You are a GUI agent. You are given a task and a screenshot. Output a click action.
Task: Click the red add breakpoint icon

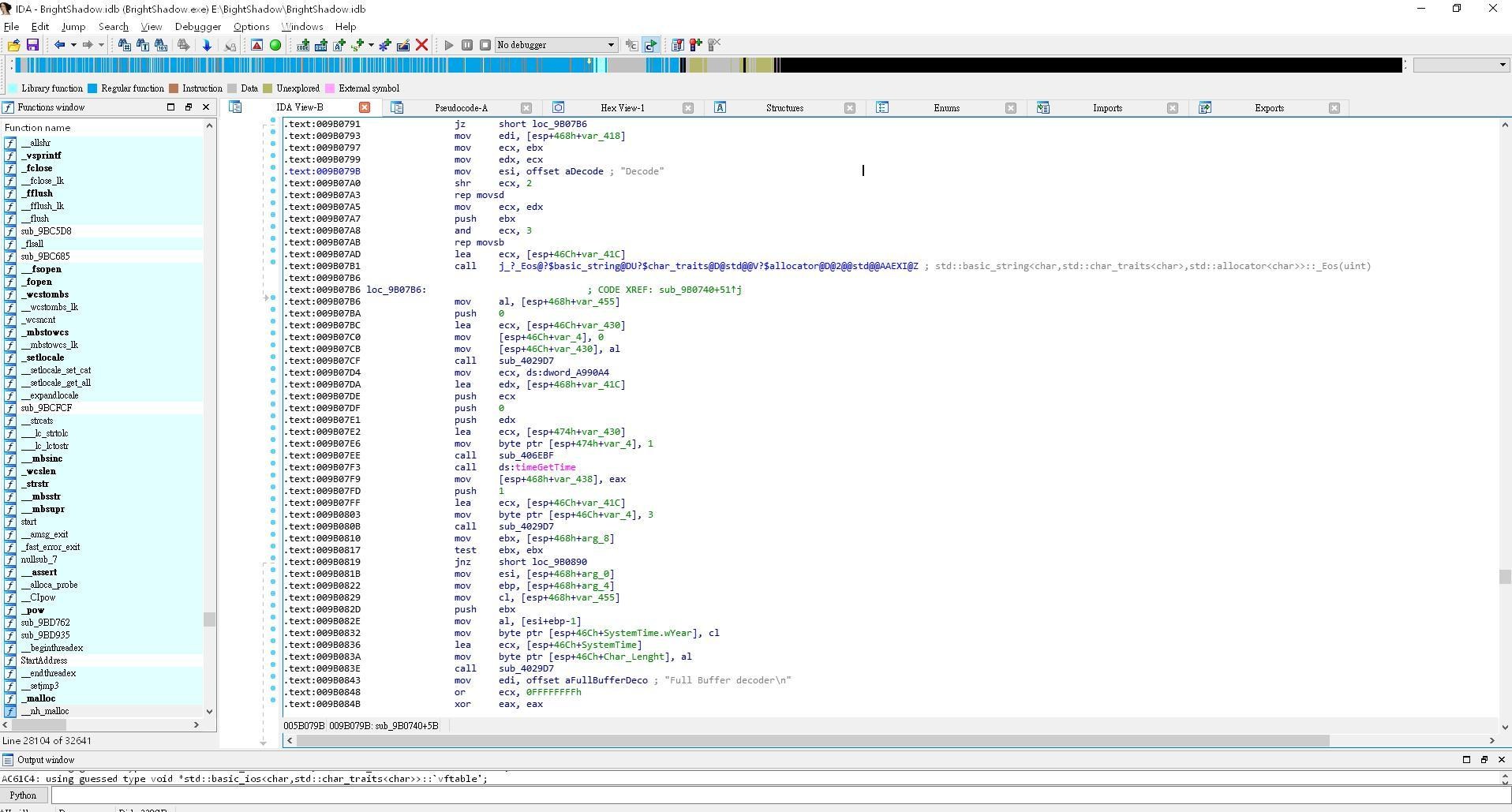pyautogui.click(x=696, y=45)
